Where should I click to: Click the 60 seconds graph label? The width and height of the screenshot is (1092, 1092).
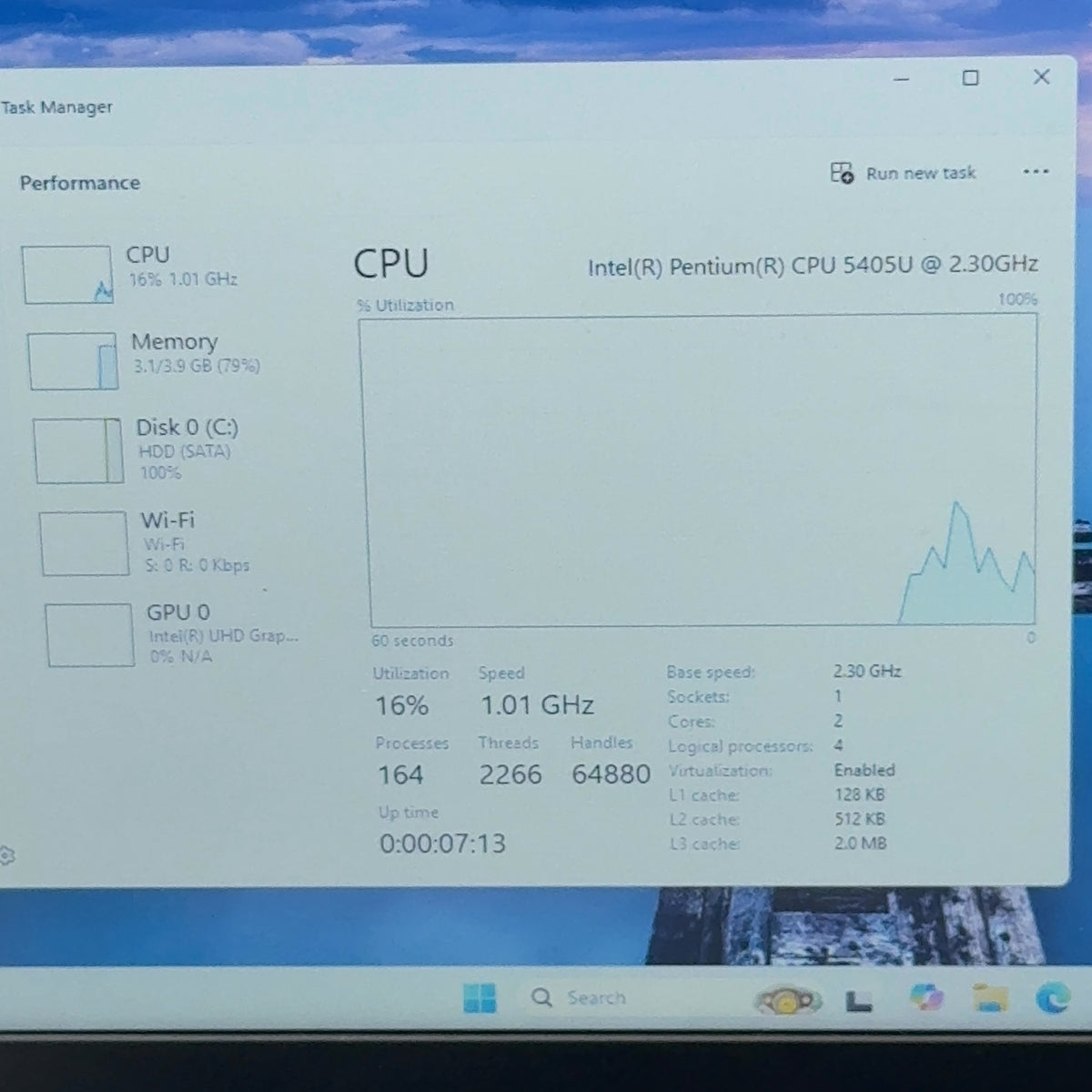click(412, 641)
